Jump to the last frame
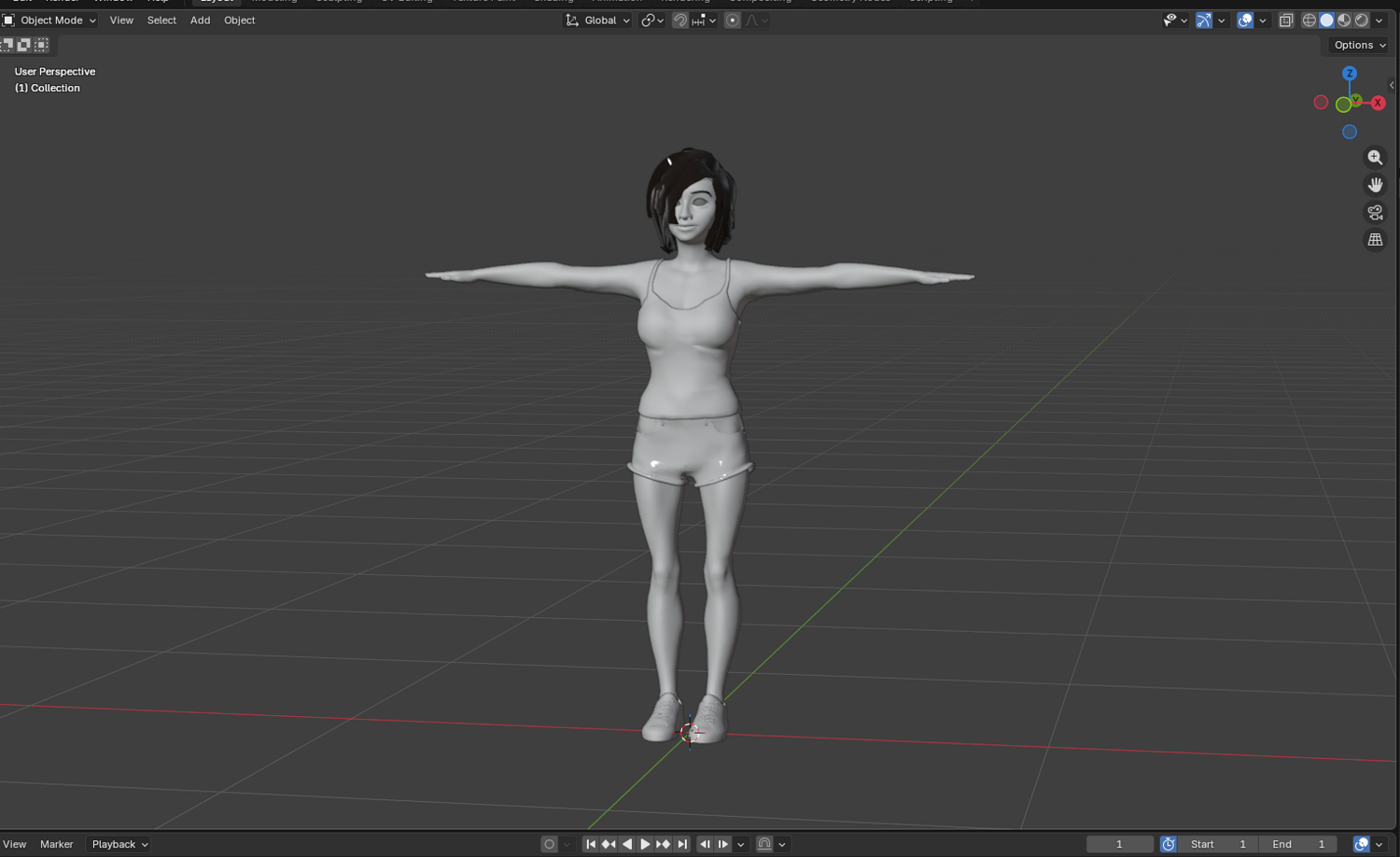Screen dimensions: 1400x857 (x=681, y=844)
